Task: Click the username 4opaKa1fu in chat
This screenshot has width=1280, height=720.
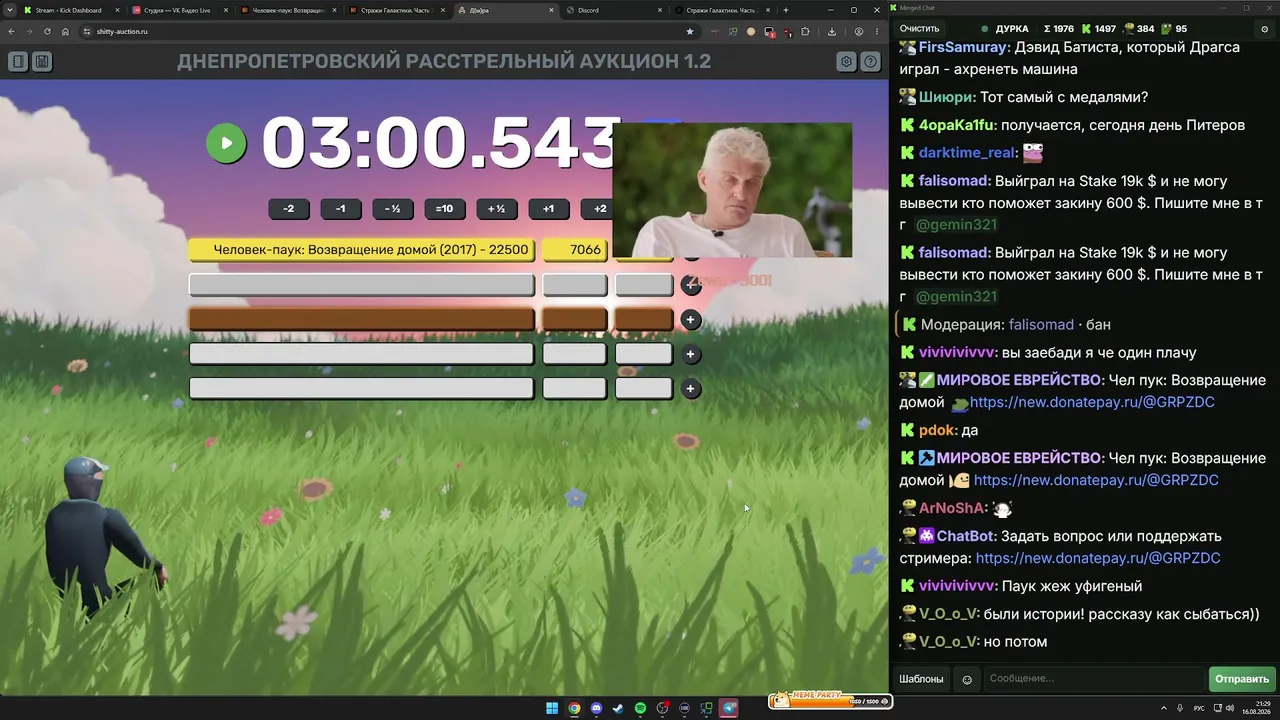Action: click(957, 125)
